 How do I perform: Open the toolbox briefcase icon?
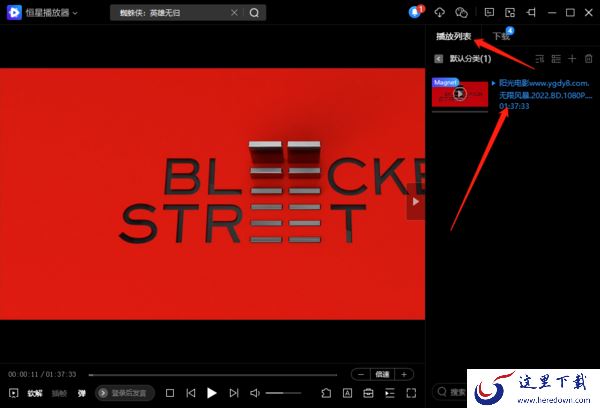click(368, 393)
